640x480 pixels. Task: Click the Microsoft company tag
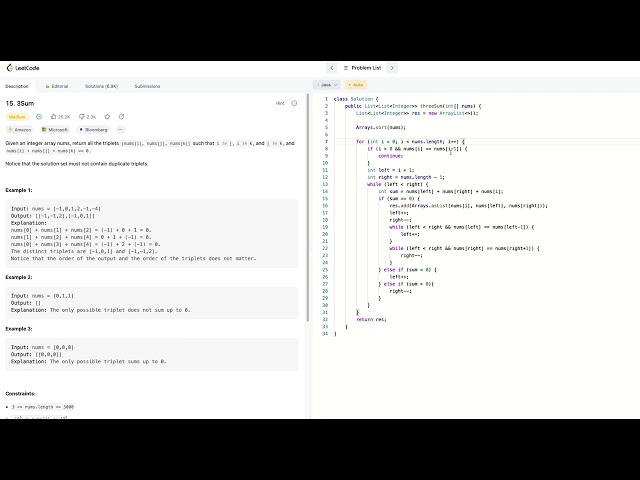click(x=55, y=130)
